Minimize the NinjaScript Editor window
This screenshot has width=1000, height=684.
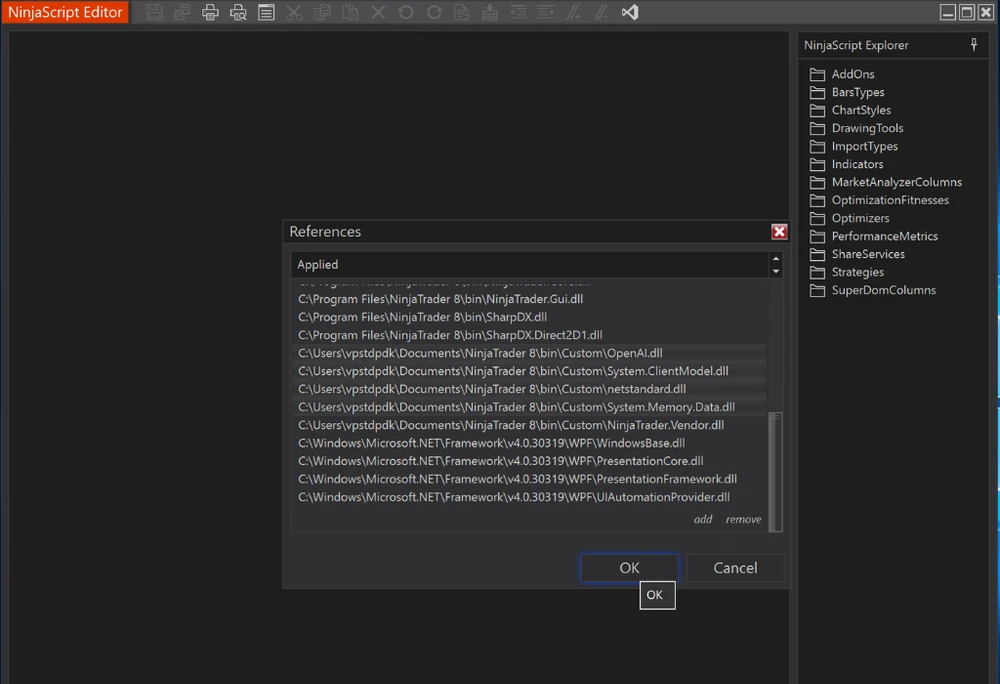[x=948, y=12]
